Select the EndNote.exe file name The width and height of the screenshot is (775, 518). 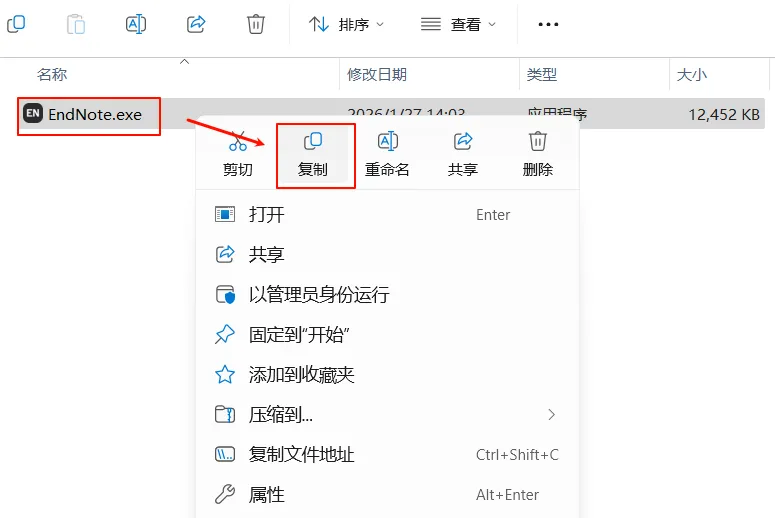[95, 115]
